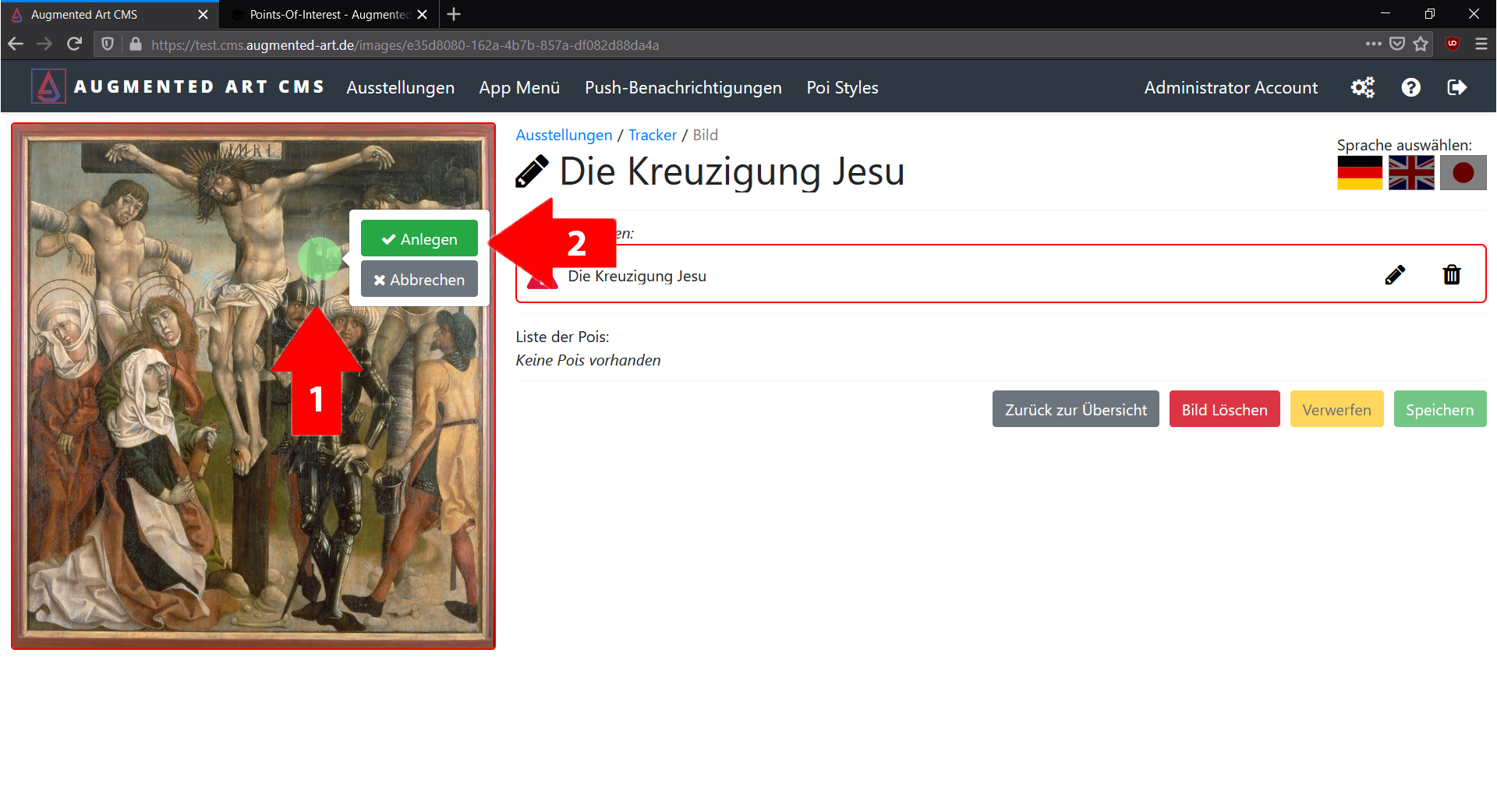Open the settings gears icon
This screenshot has height=812, width=1497.
[x=1362, y=87]
